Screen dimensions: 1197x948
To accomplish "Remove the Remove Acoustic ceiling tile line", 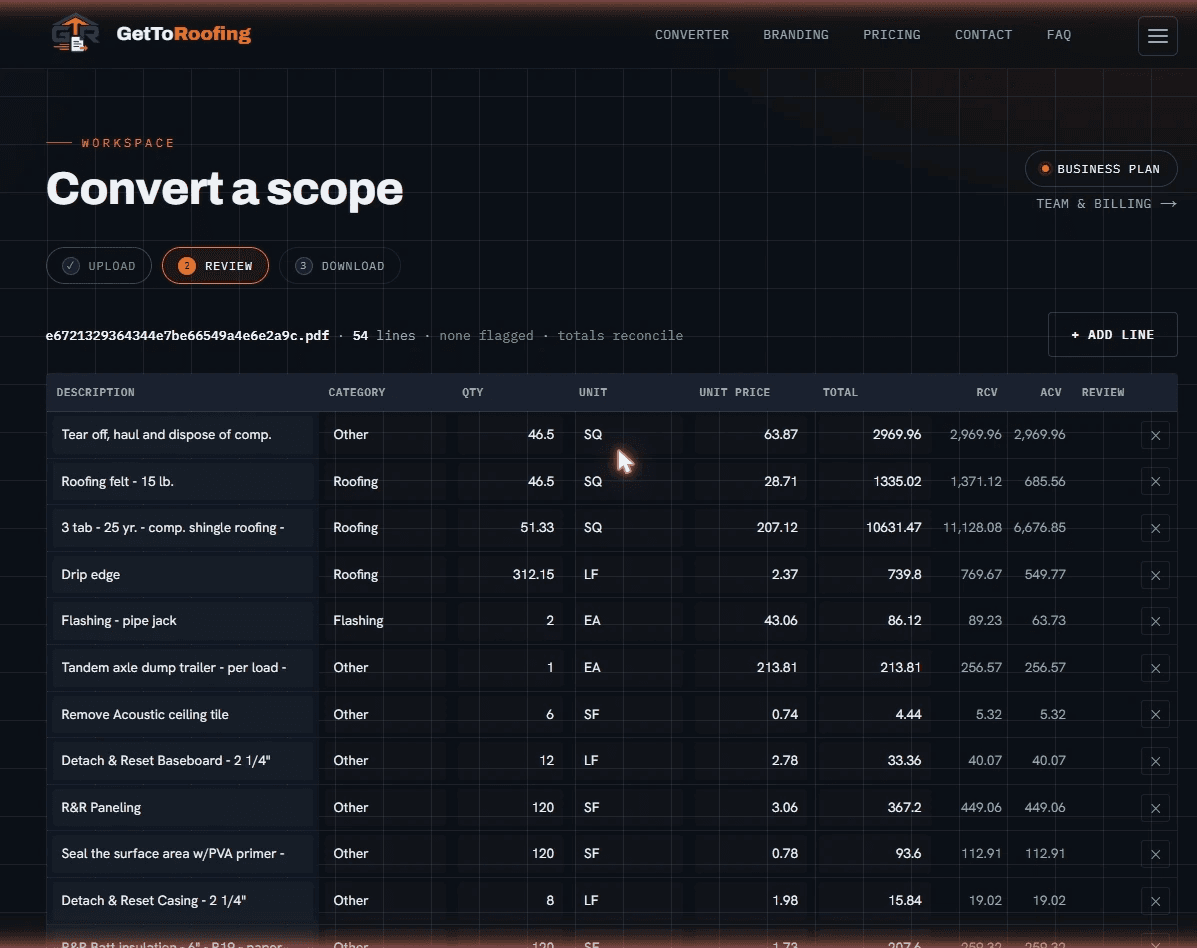I will coord(1155,714).
